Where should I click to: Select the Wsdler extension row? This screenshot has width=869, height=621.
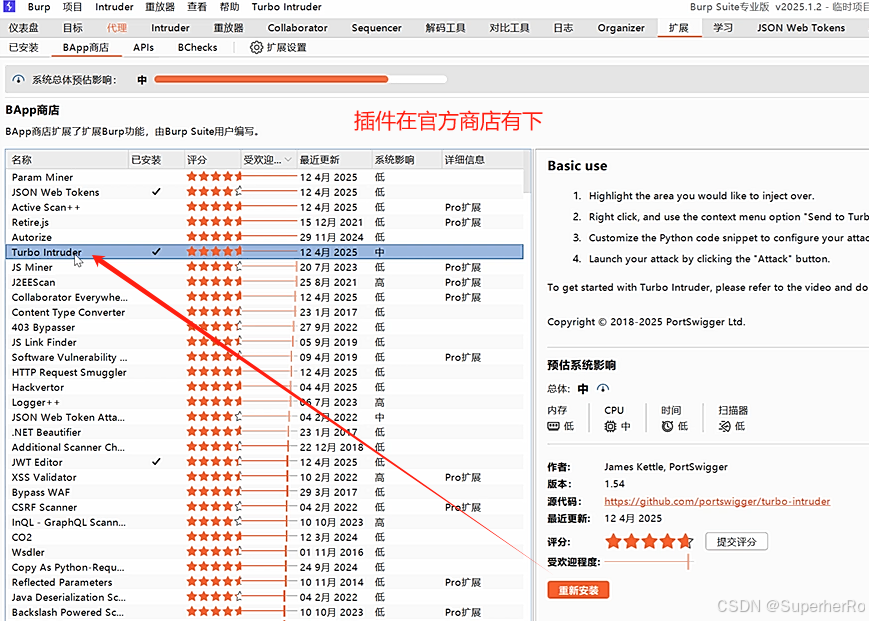[264, 552]
